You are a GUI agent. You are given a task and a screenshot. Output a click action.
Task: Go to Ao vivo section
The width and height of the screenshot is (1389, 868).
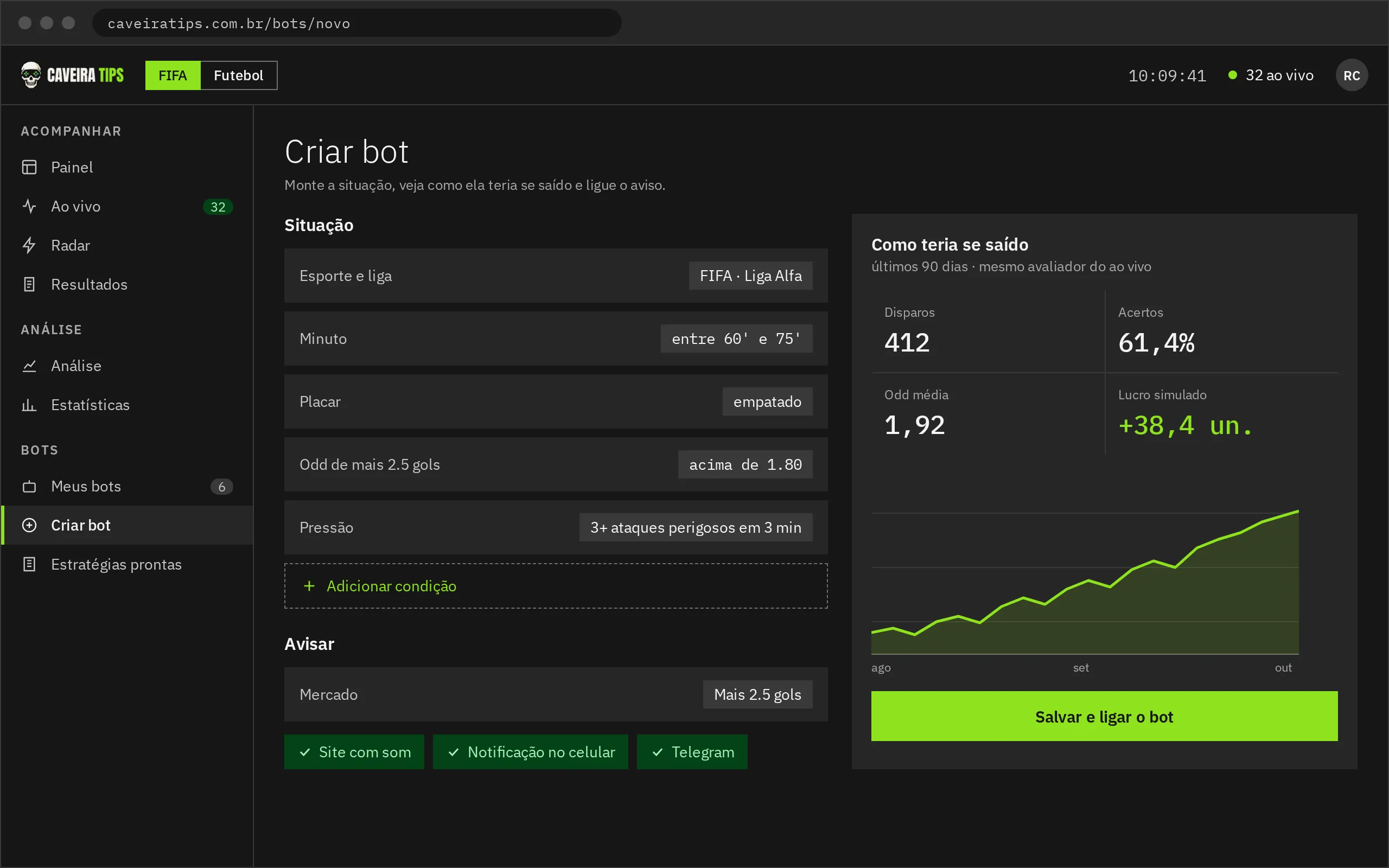click(128, 206)
